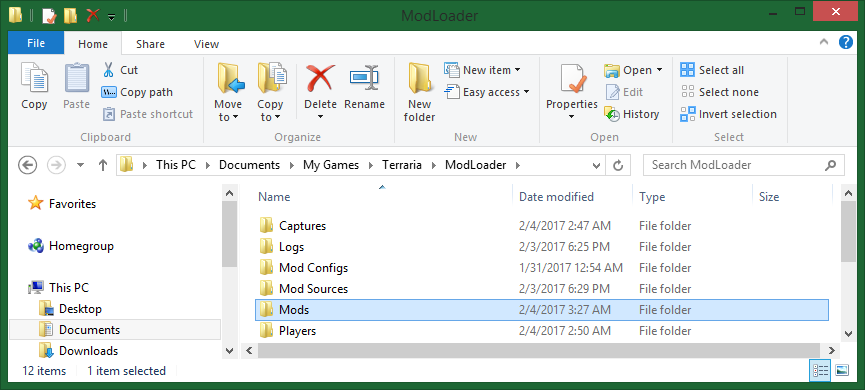Screen dimensions: 865x390
Task: Click the Rename icon
Action: pos(364,78)
